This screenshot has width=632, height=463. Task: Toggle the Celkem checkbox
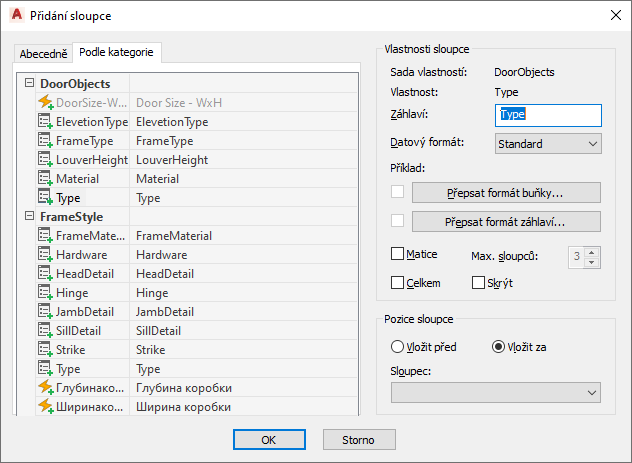click(398, 283)
